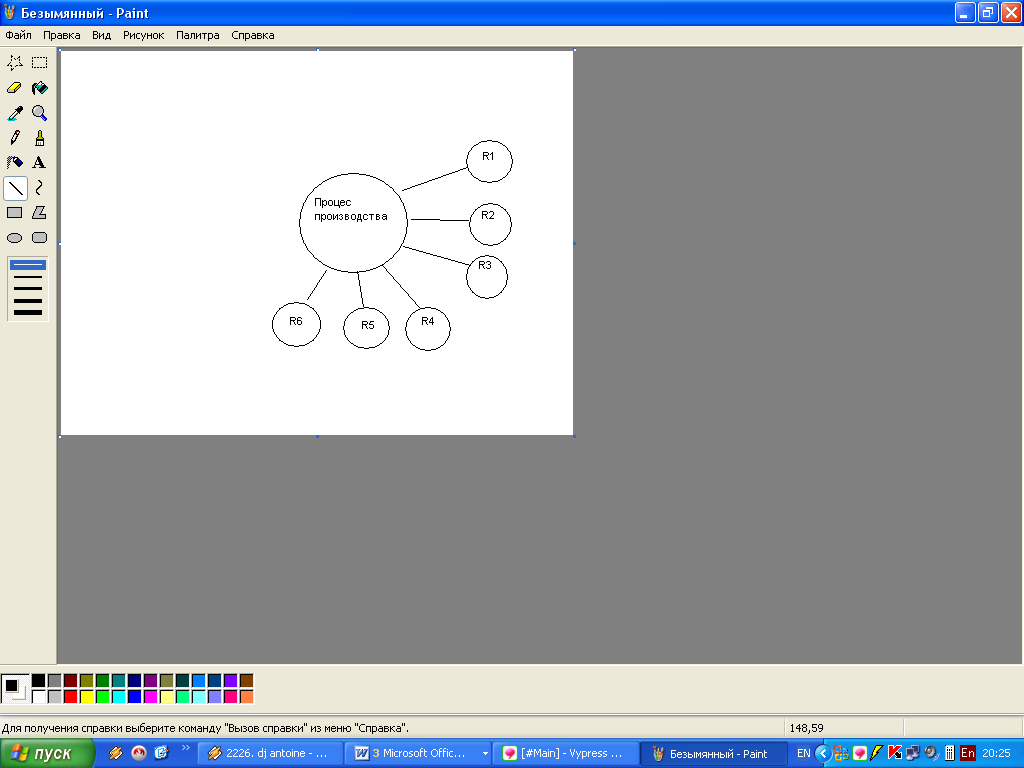
Task: Select the Brush tool
Action: click(40, 138)
